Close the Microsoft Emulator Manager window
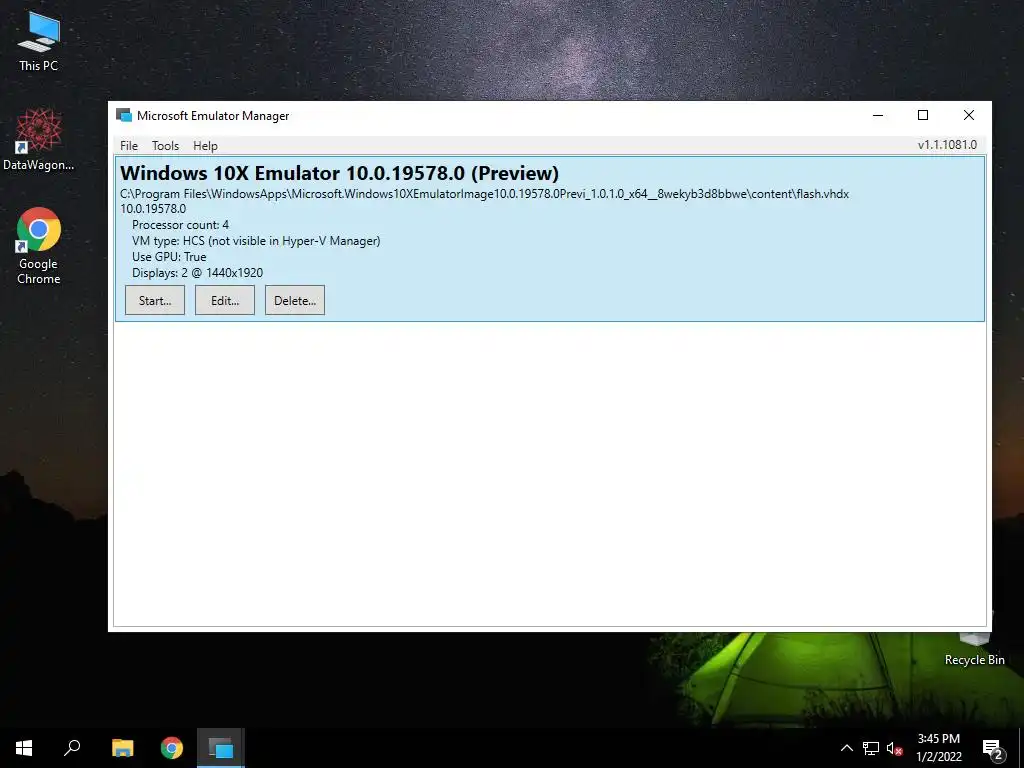The height and width of the screenshot is (768, 1024). click(x=968, y=116)
